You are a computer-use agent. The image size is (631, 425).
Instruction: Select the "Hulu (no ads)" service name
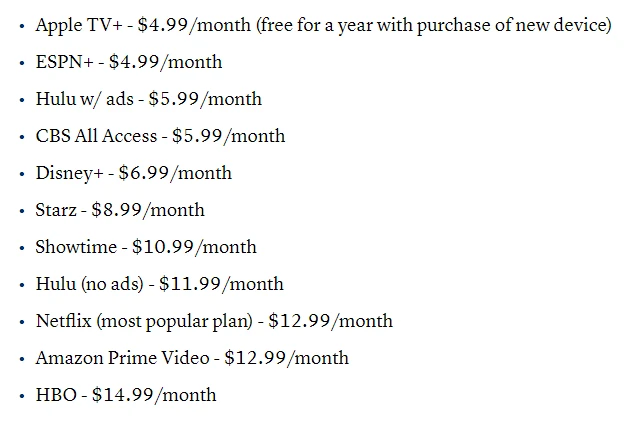coord(89,284)
